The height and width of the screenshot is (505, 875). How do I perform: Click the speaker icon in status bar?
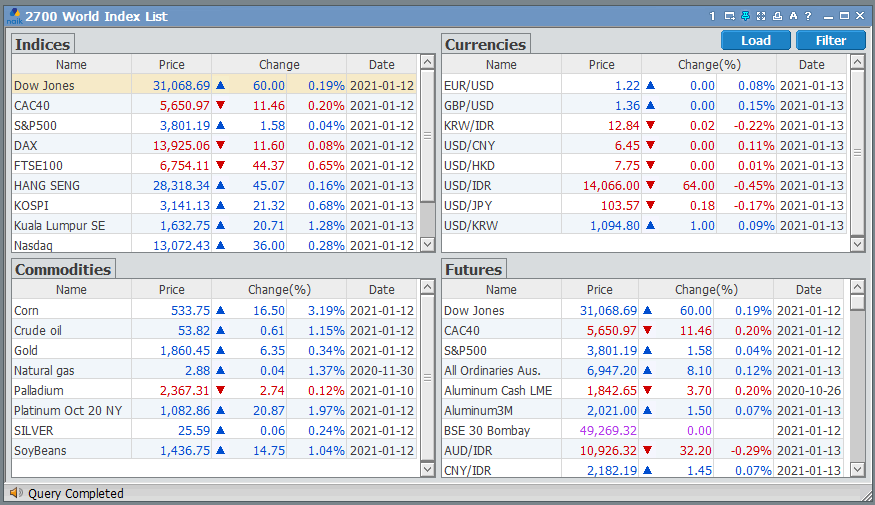coord(15,493)
